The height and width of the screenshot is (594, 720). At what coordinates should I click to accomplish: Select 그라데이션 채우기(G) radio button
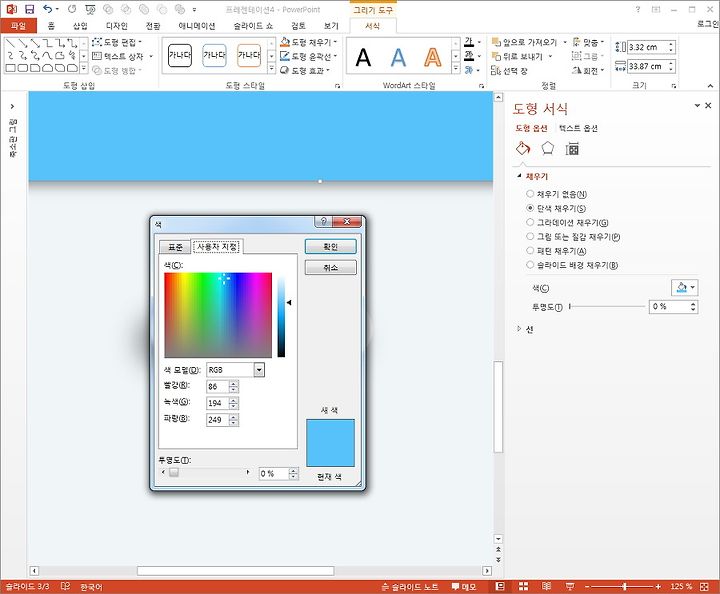point(530,222)
